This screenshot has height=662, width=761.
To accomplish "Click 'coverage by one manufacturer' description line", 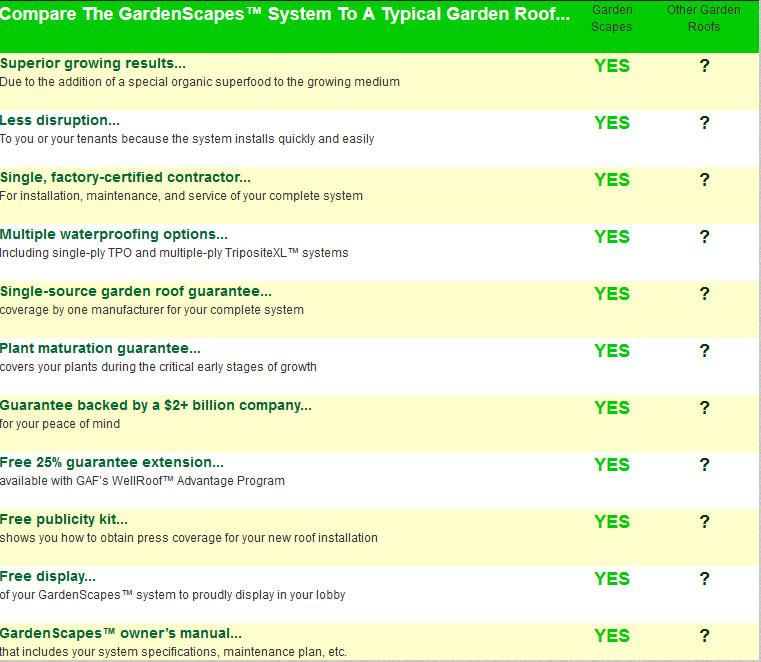I will pyautogui.click(x=152, y=310).
